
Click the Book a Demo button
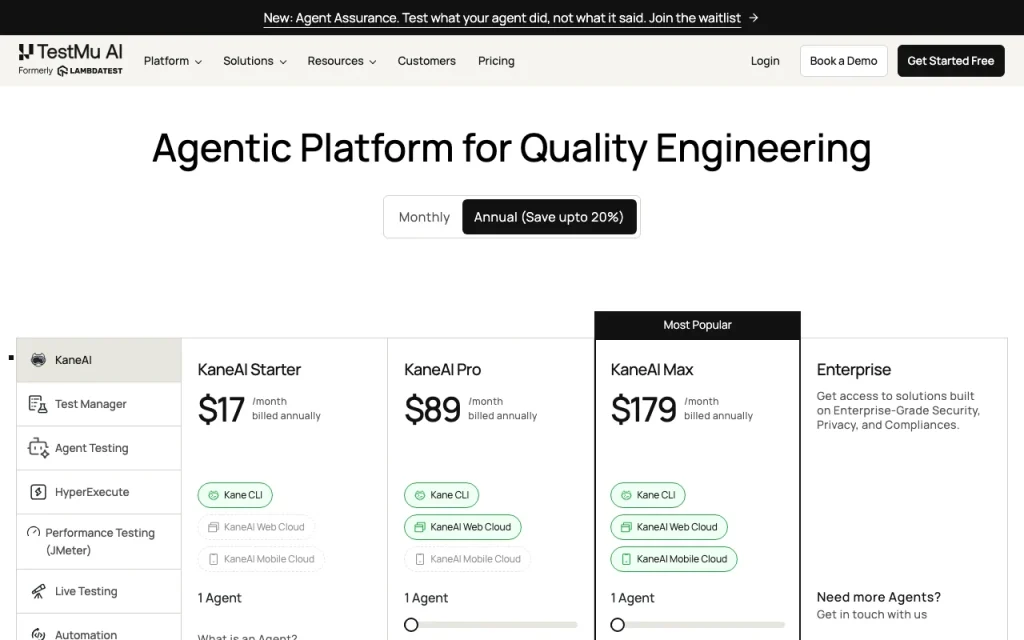(x=844, y=61)
